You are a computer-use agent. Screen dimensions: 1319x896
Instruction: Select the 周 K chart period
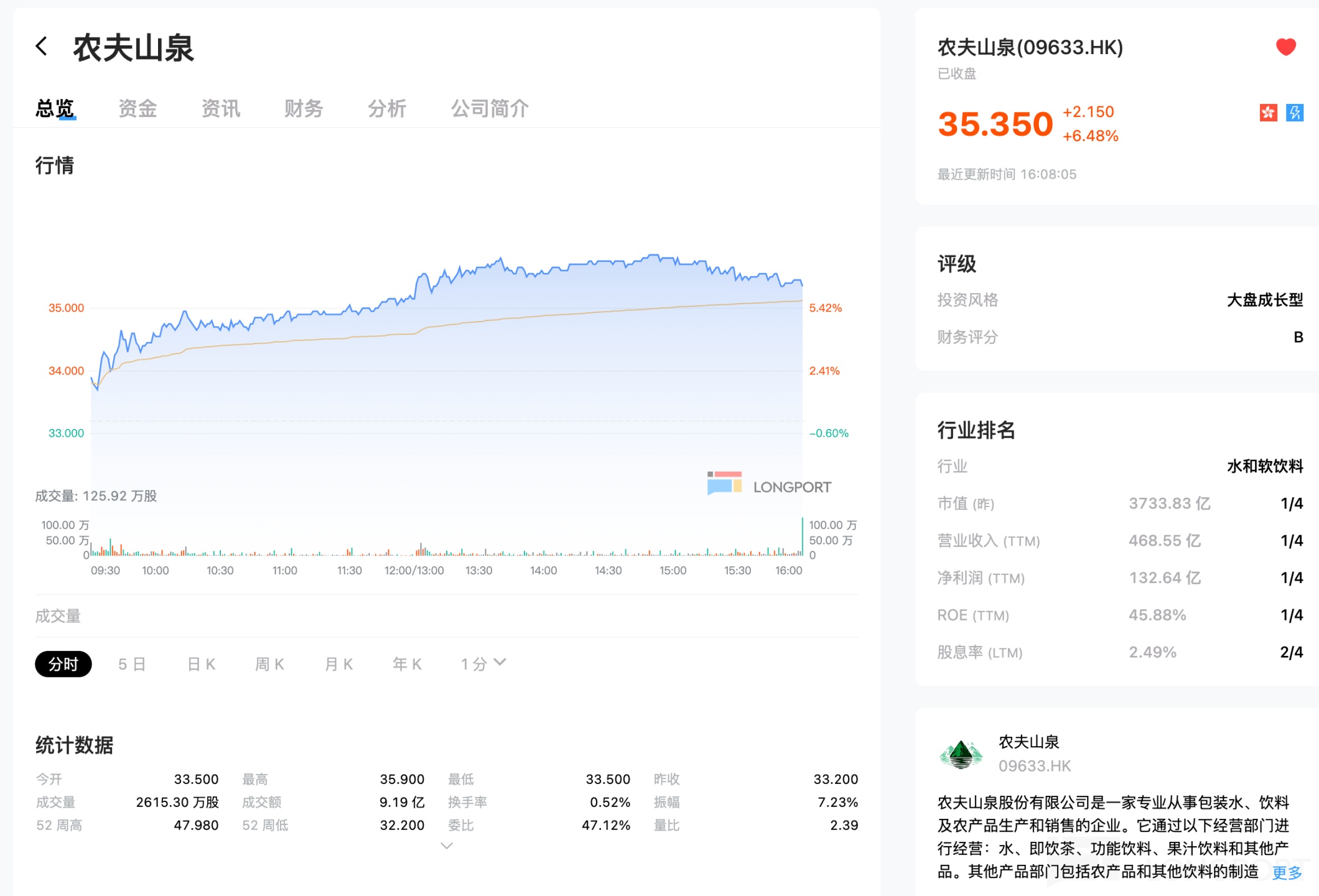[269, 664]
